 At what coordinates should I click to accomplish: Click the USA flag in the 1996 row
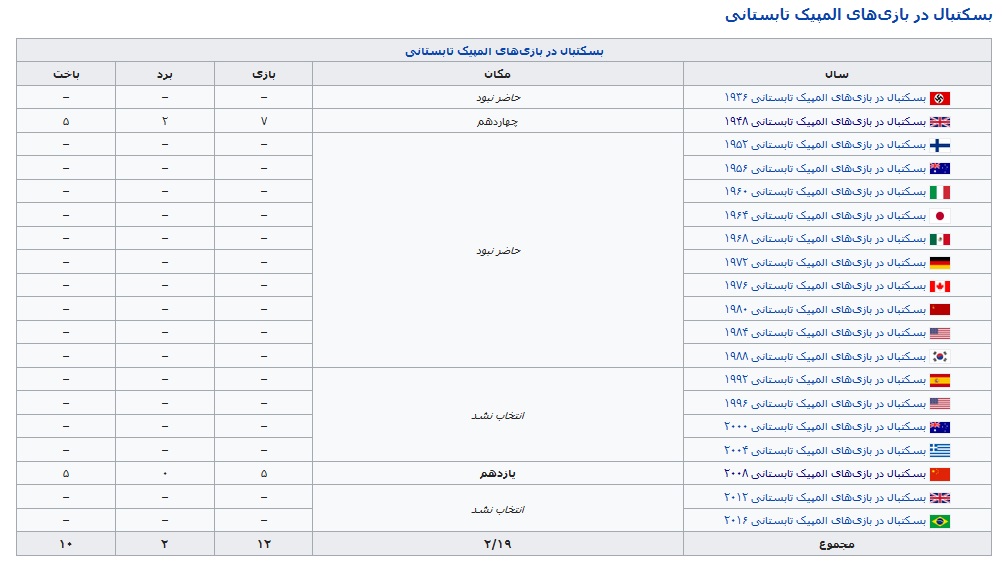[939, 404]
